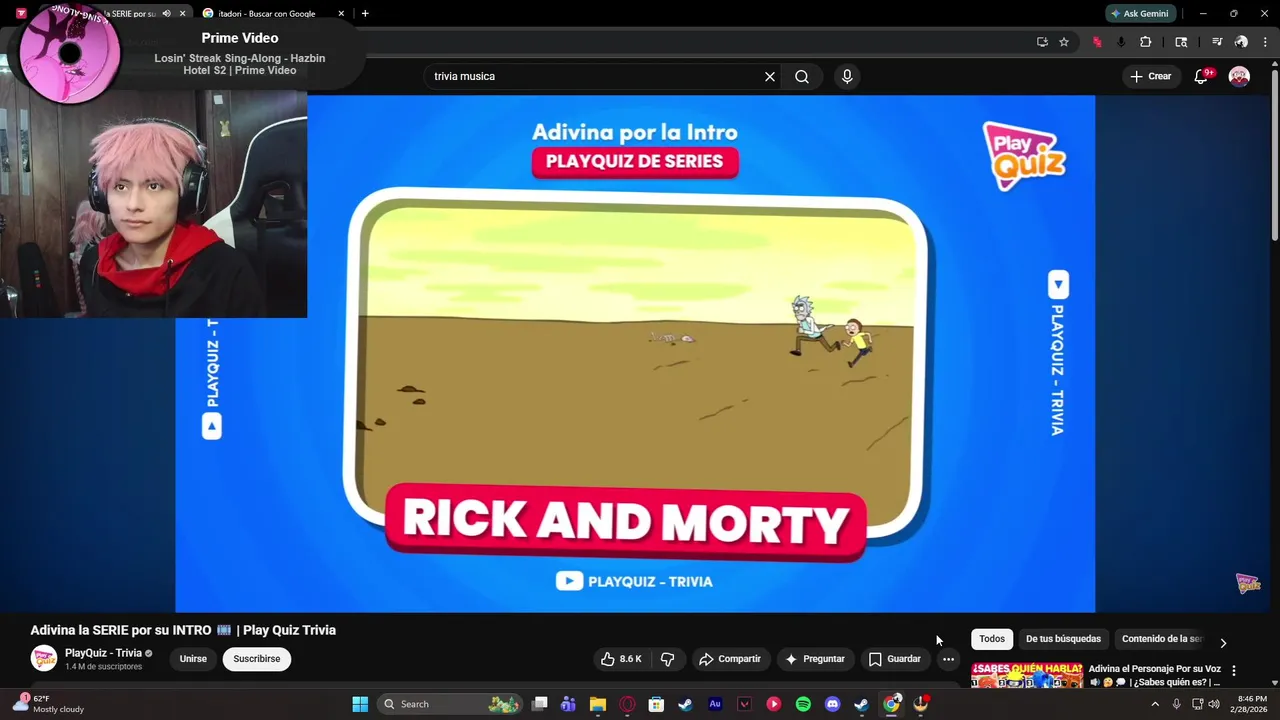
Task: Open media controls in Chrome toolbar
Action: point(1217,42)
